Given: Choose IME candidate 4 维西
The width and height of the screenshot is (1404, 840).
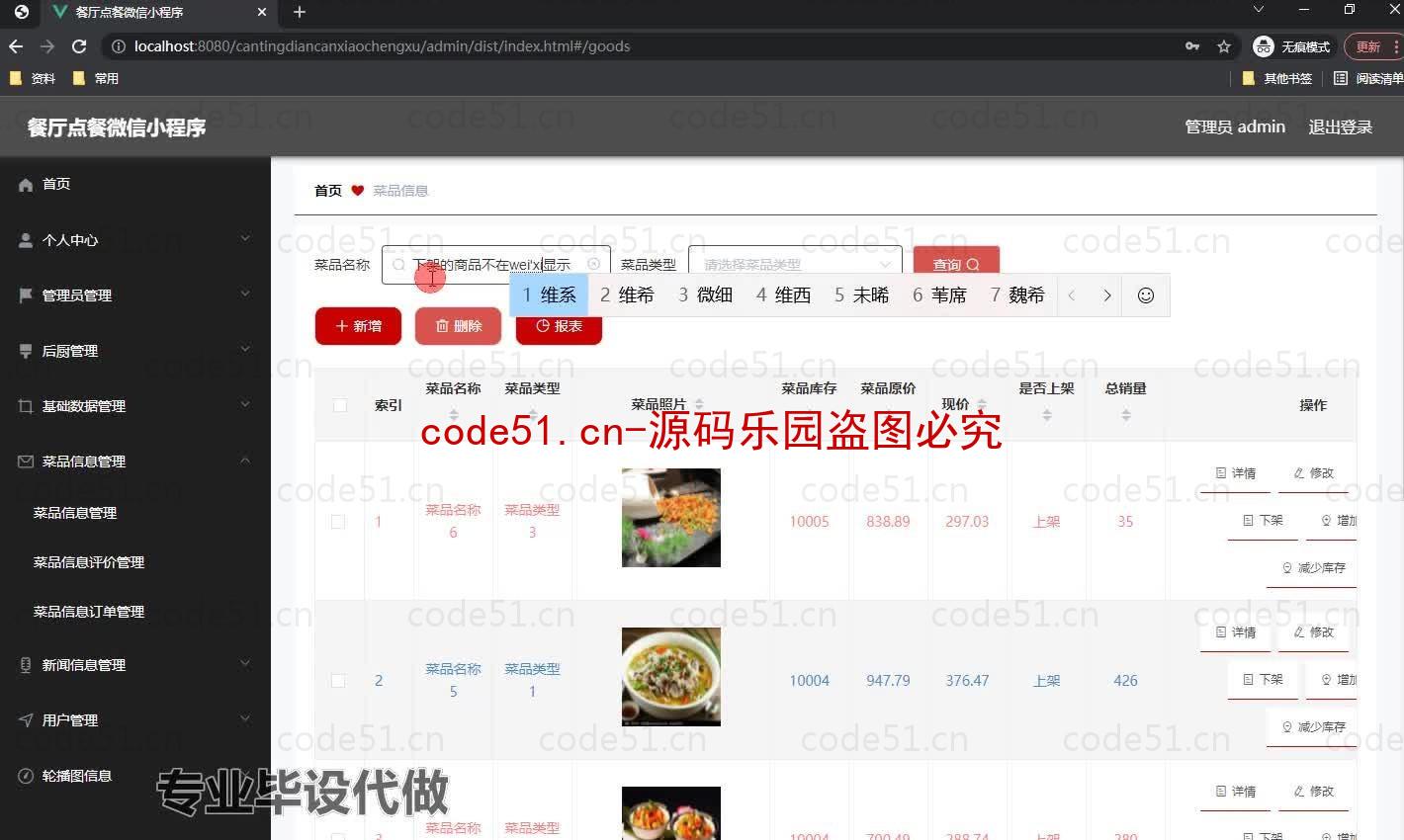Looking at the screenshot, I should [x=783, y=294].
